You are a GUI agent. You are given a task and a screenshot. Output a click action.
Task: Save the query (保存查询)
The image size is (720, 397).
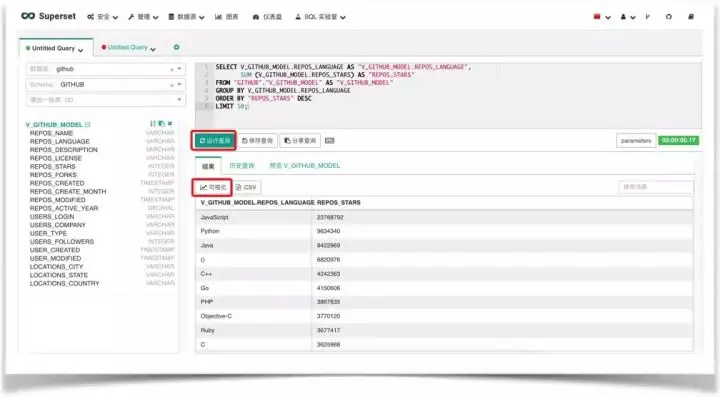pos(257,140)
